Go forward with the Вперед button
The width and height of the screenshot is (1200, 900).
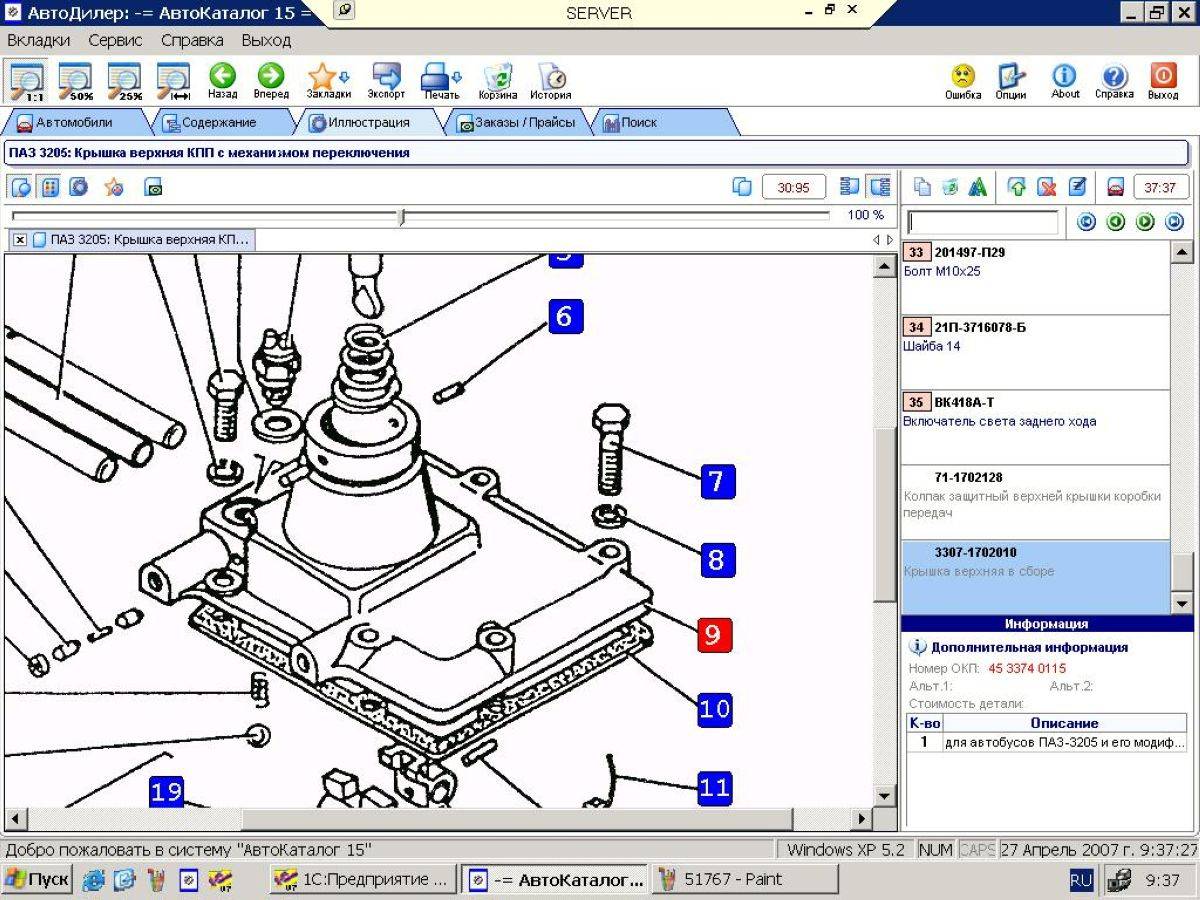(271, 81)
